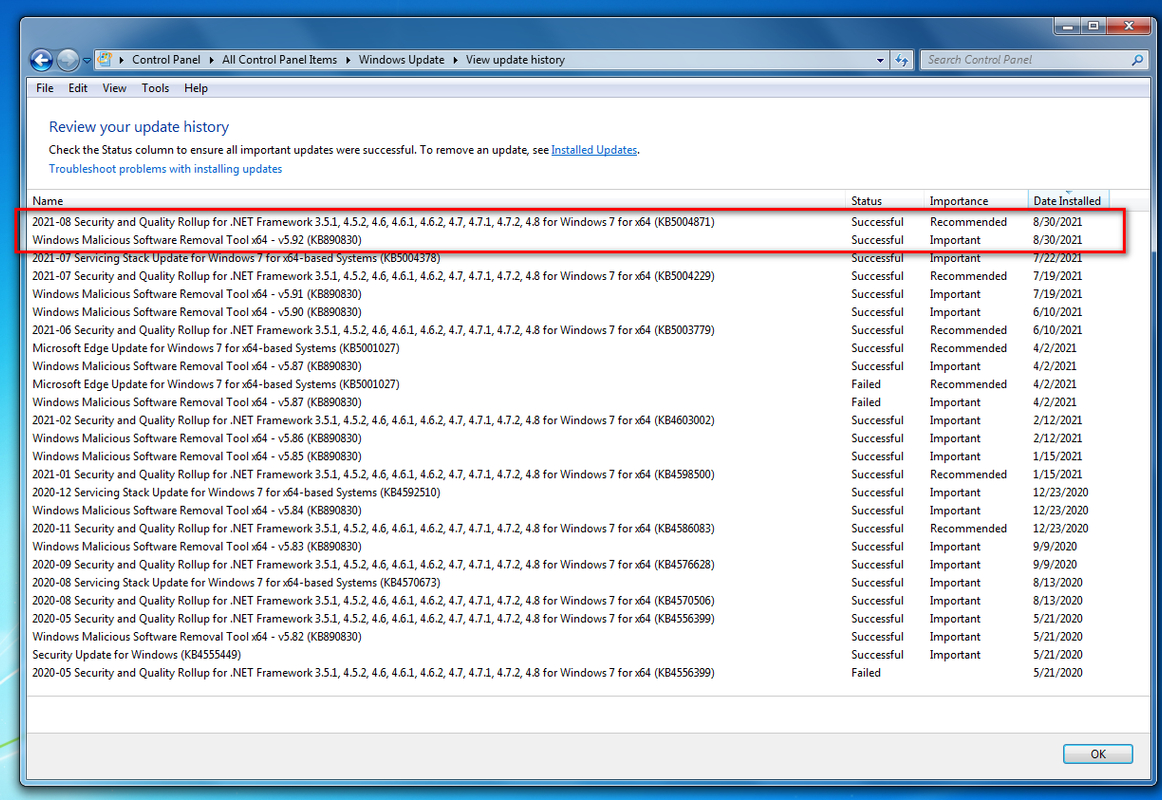Select 2021-07 Servicing Stack Update KB5004378
The height and width of the screenshot is (800, 1162).
click(x=569, y=258)
